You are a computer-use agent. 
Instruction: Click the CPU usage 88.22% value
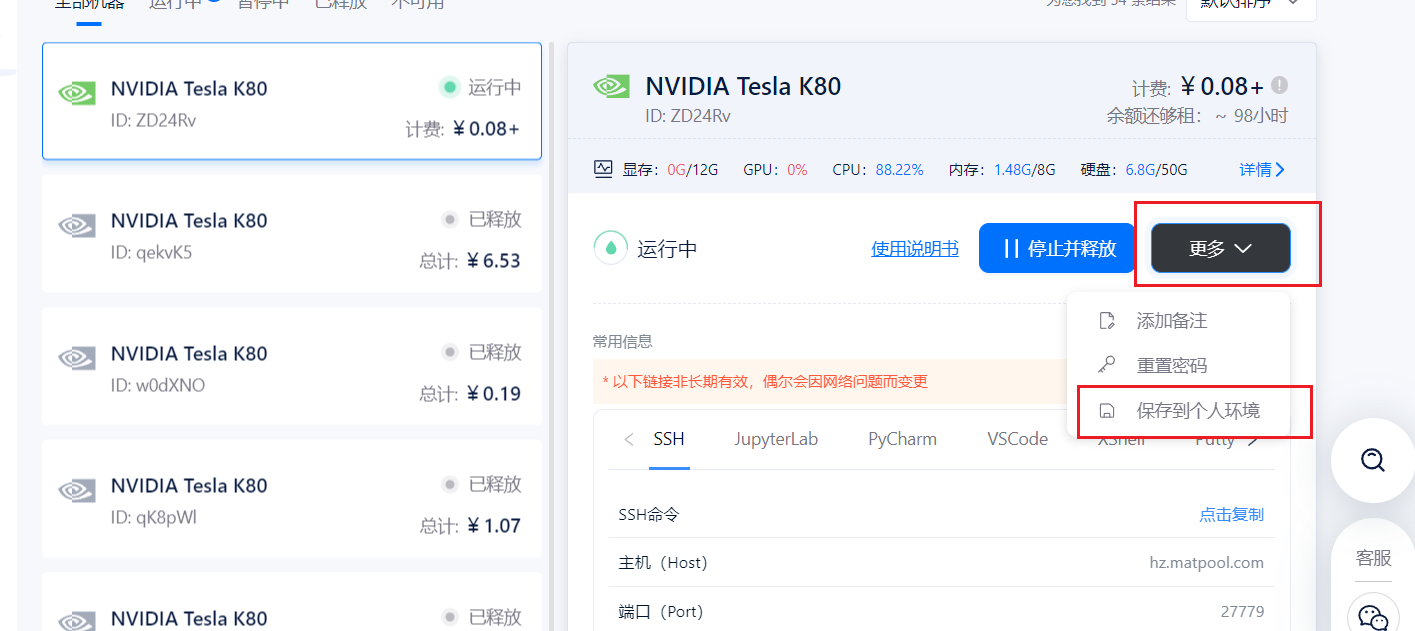(899, 170)
